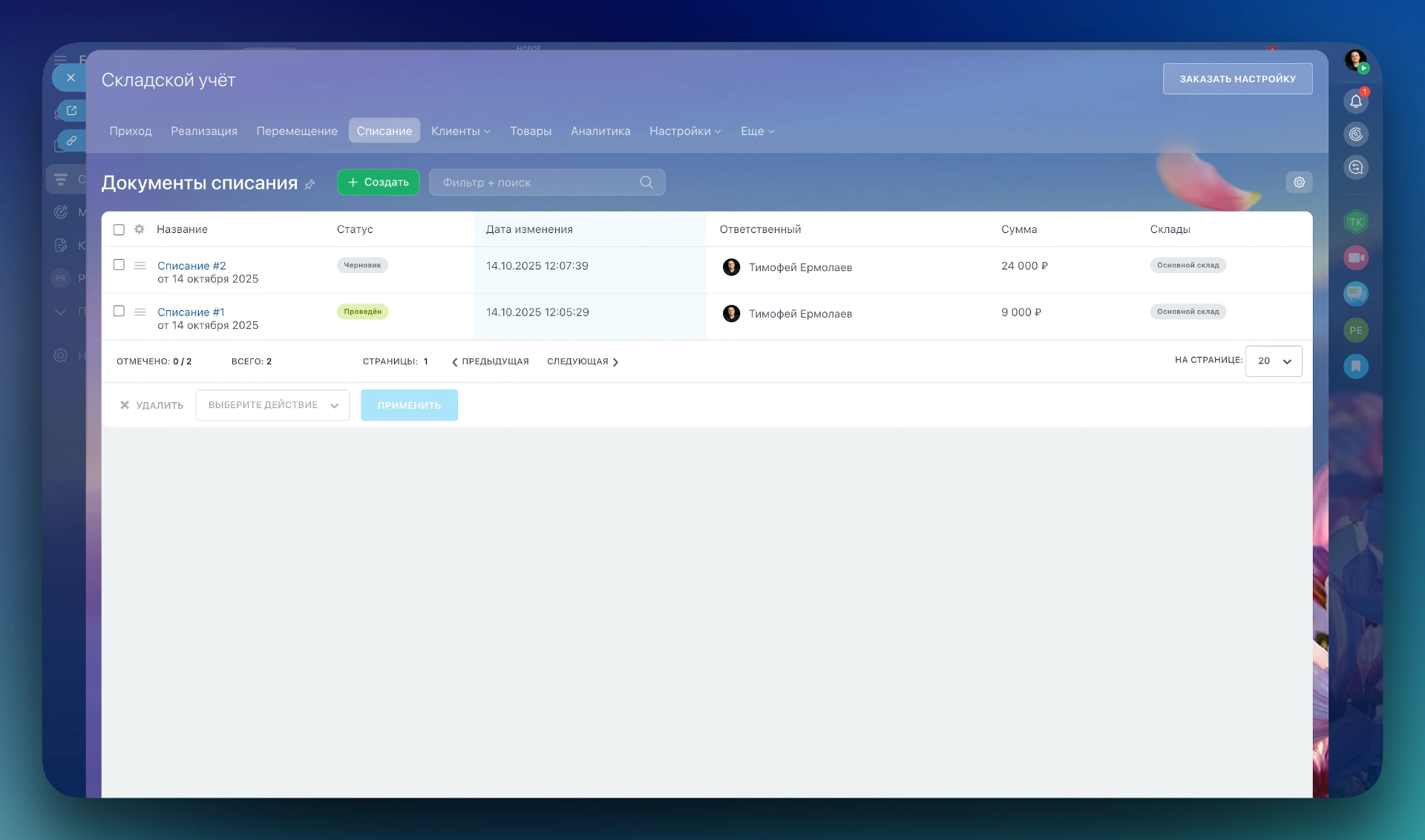This screenshot has height=840, width=1425.
Task: Click the search magnifier icon in filter
Action: coord(646,183)
